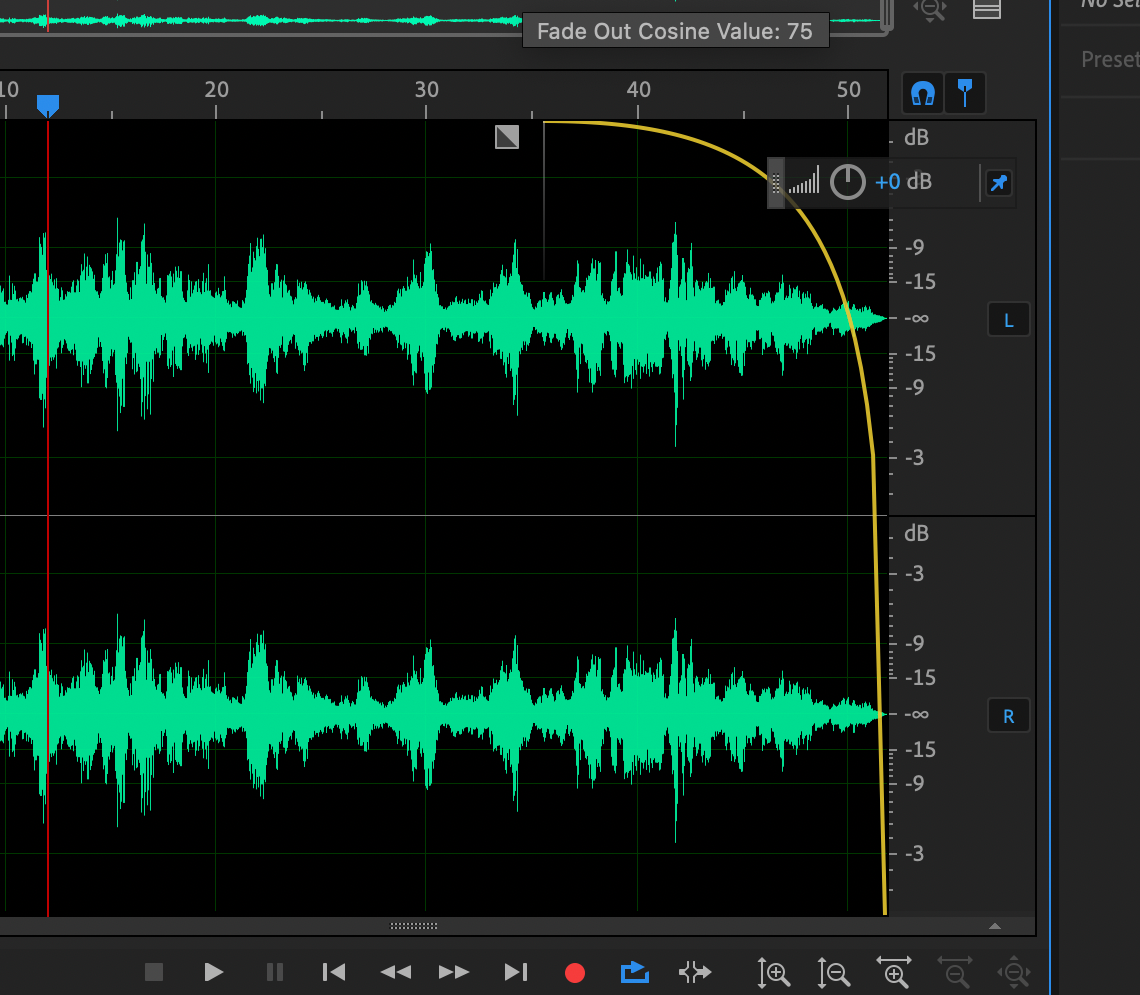Zoom out full icon in transport bar

pos(1014,972)
